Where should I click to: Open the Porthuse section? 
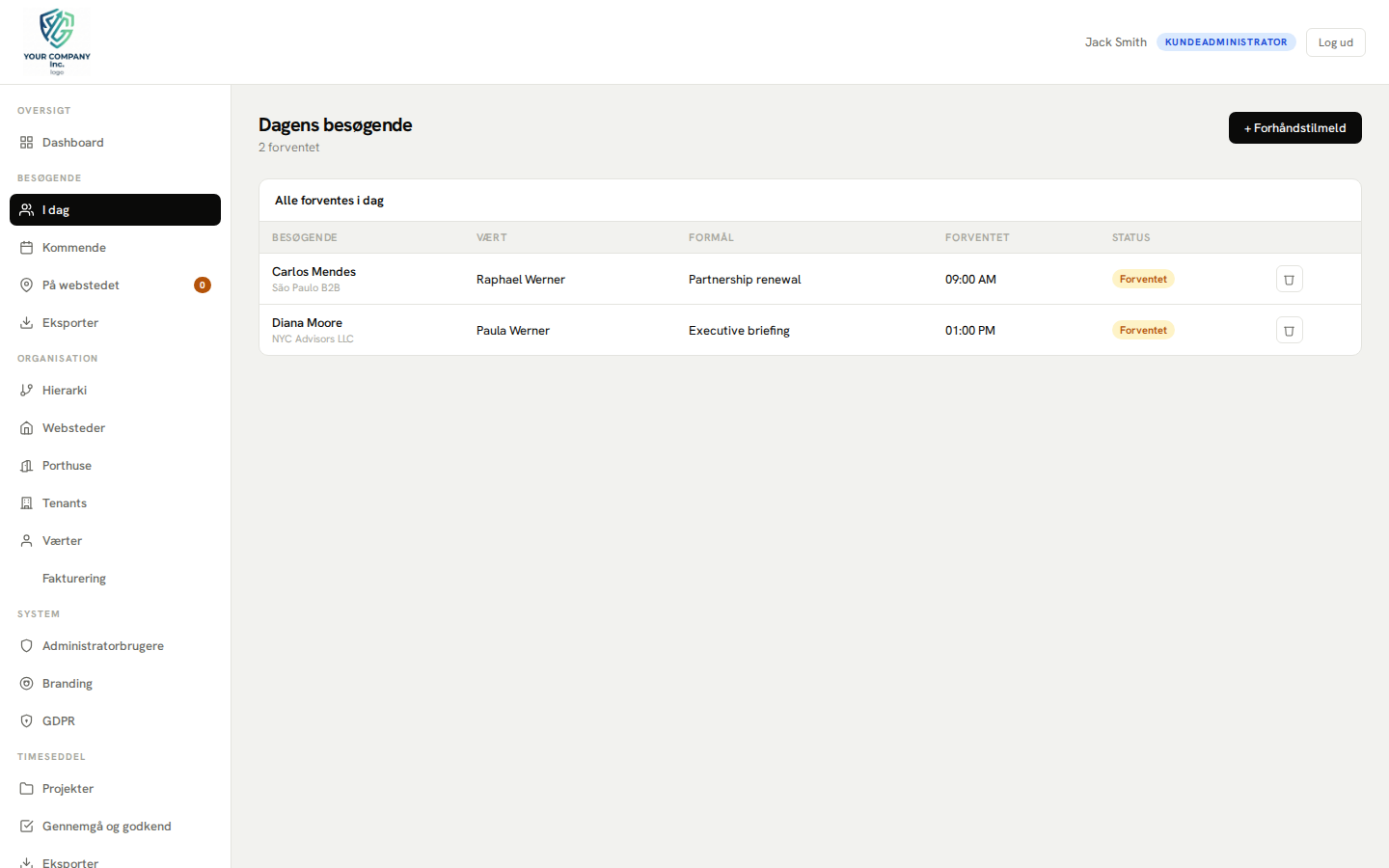67,465
